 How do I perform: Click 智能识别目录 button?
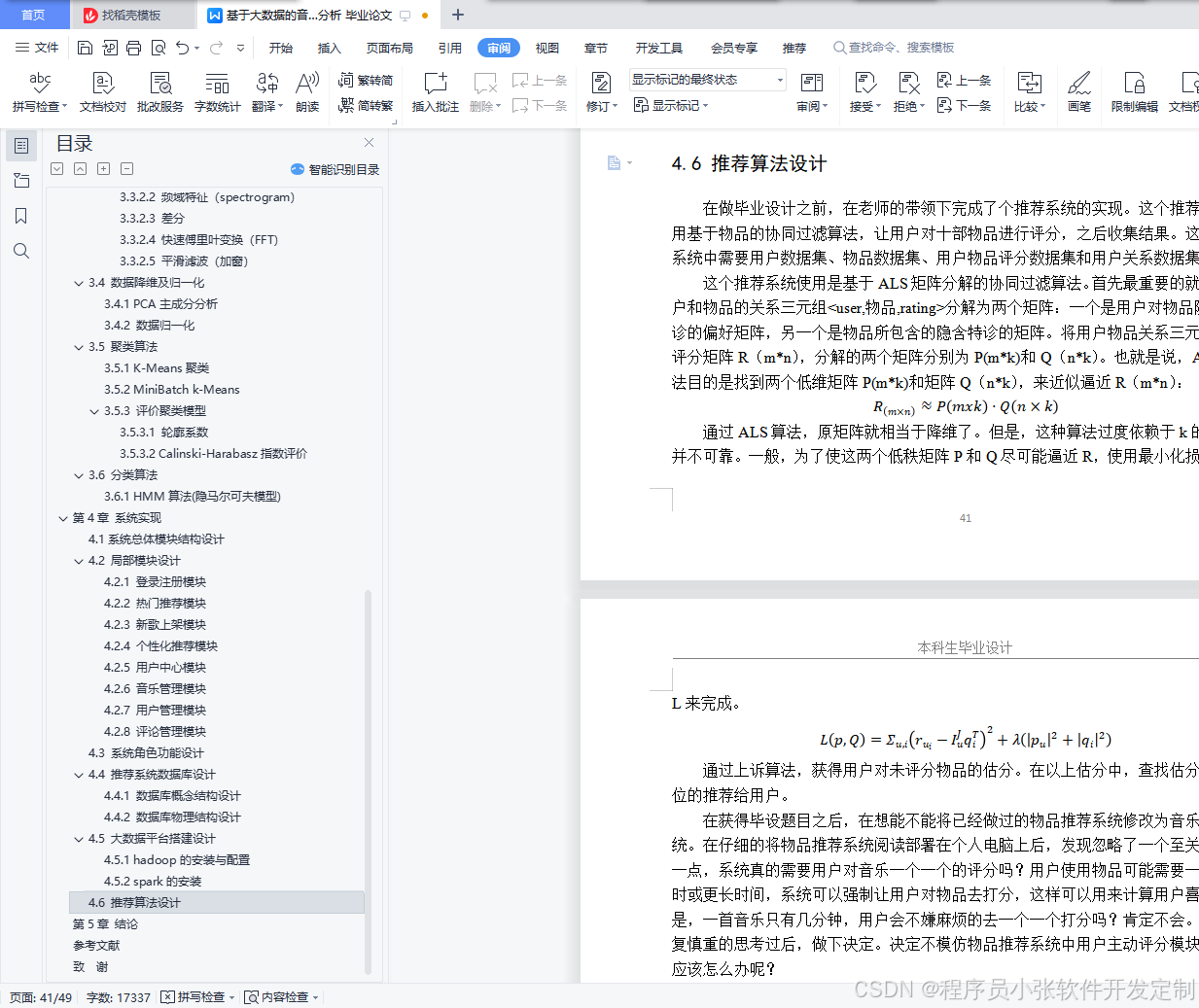click(x=335, y=169)
